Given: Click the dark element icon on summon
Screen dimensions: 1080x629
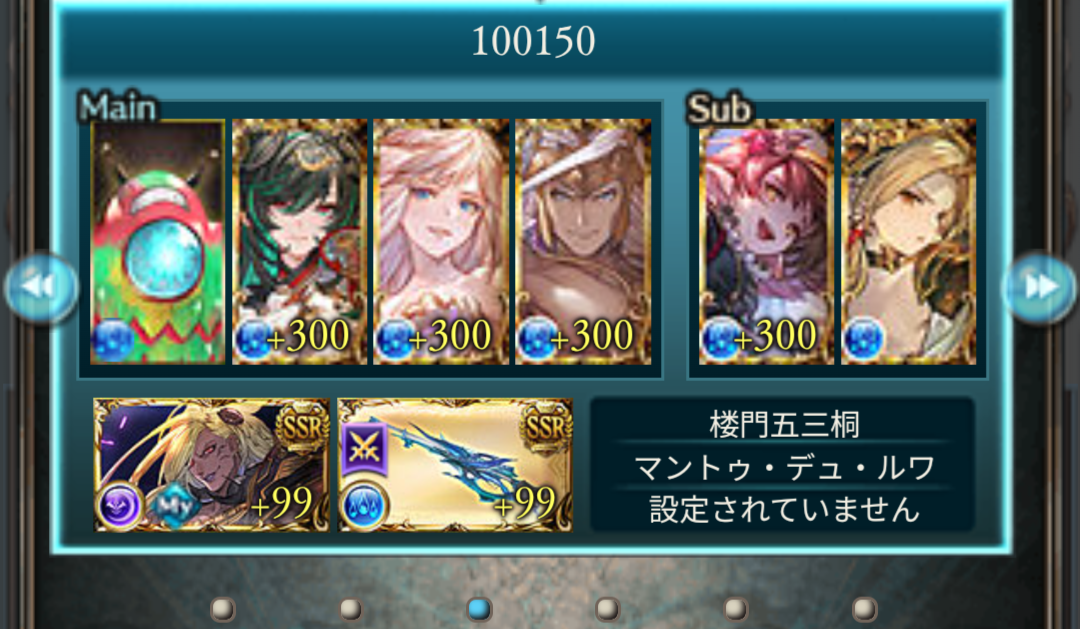Looking at the screenshot, I should (x=120, y=506).
